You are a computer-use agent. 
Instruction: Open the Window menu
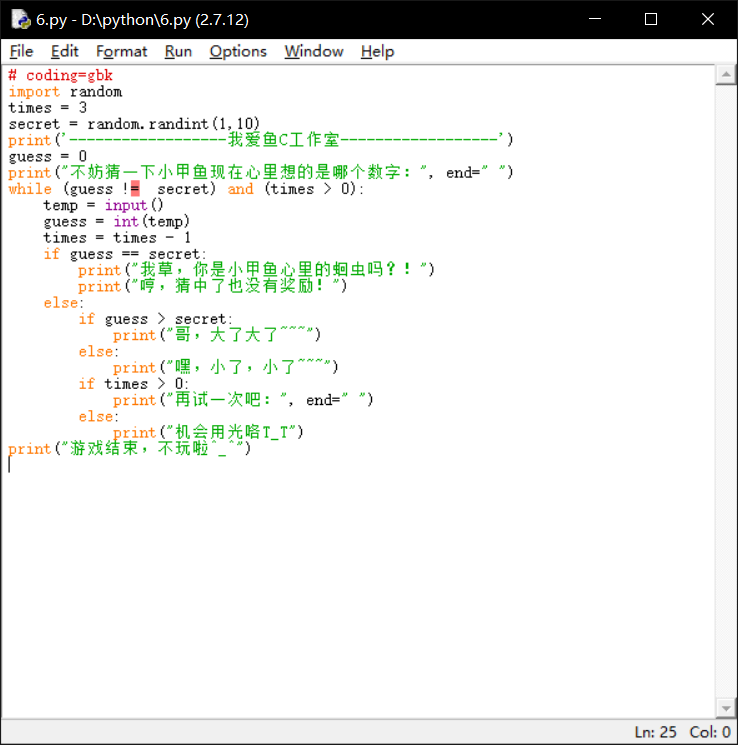pos(313,51)
